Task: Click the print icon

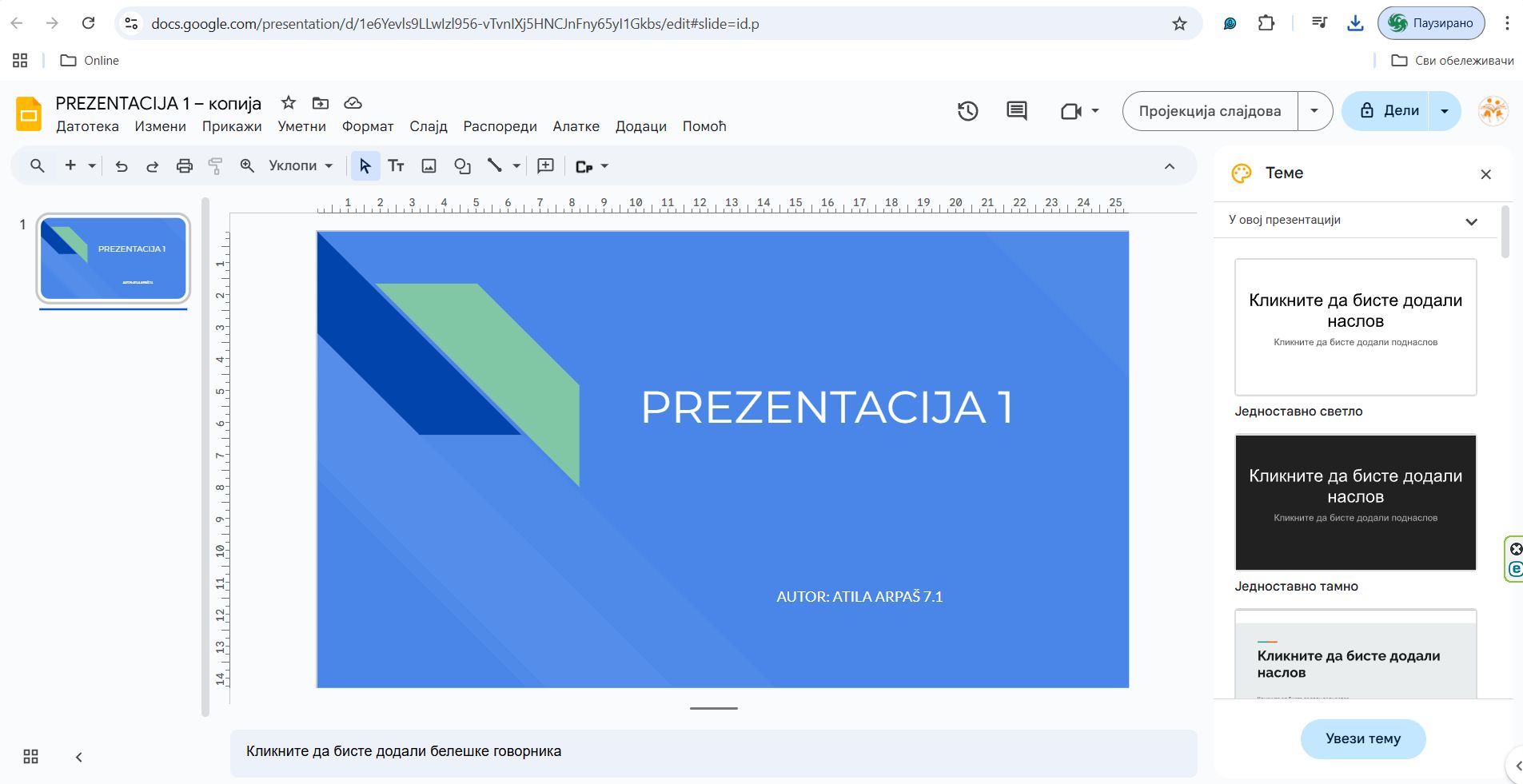Action: click(185, 166)
